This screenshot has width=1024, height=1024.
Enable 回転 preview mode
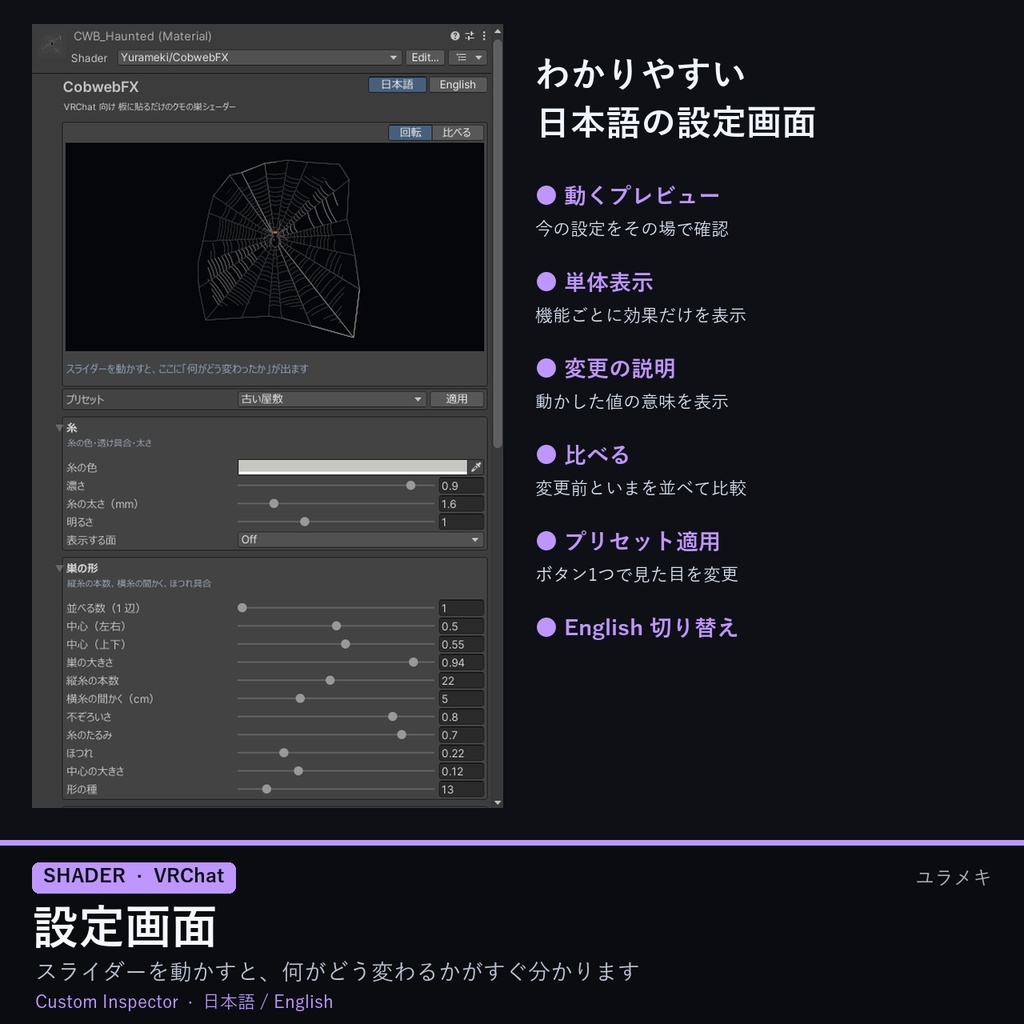410,133
